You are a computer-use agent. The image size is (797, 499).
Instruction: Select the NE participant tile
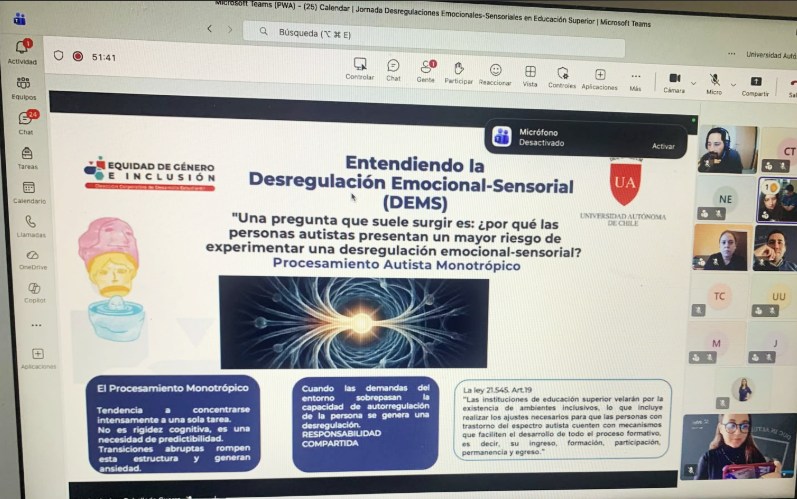click(x=724, y=200)
